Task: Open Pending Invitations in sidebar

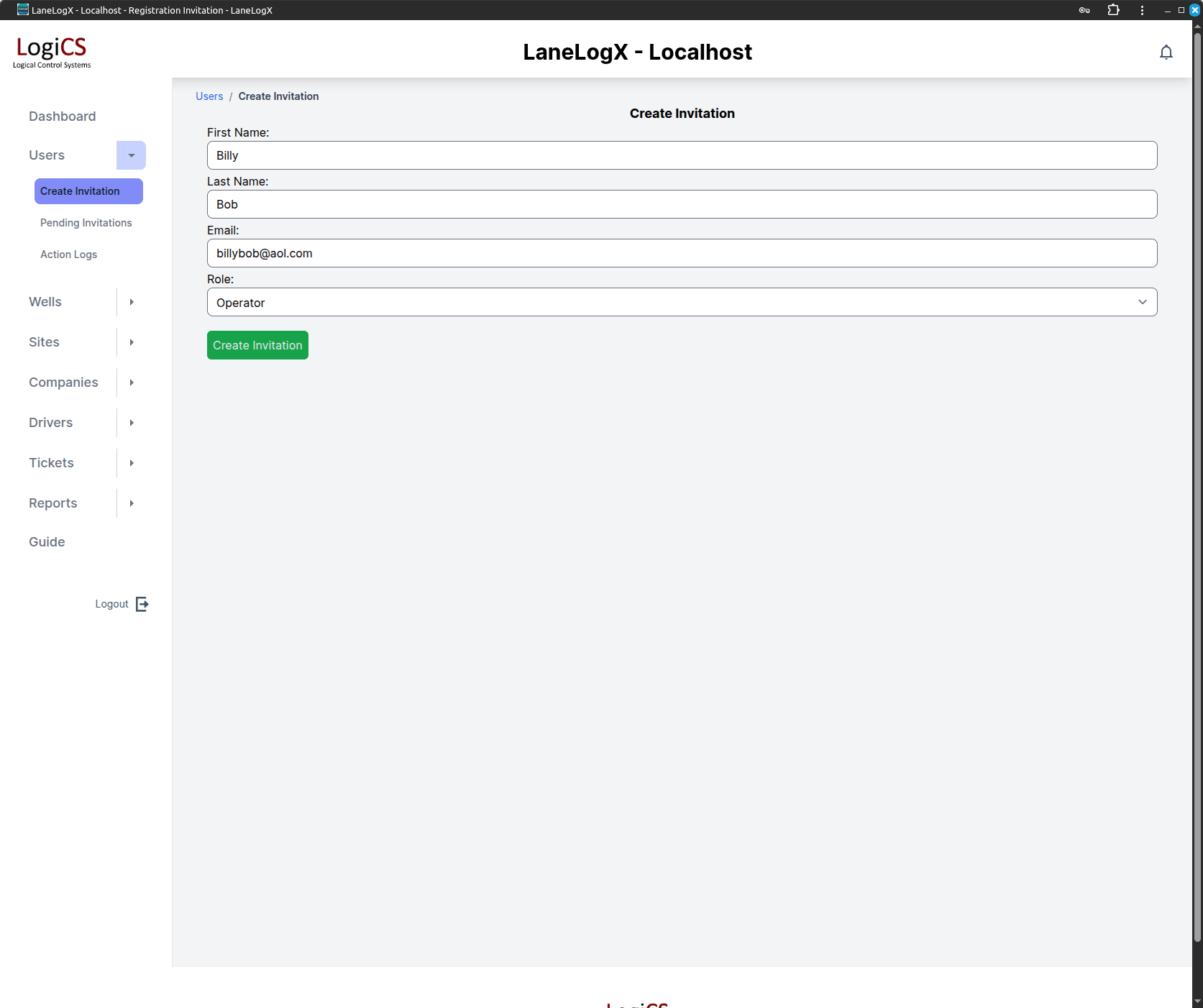Action: pos(86,223)
